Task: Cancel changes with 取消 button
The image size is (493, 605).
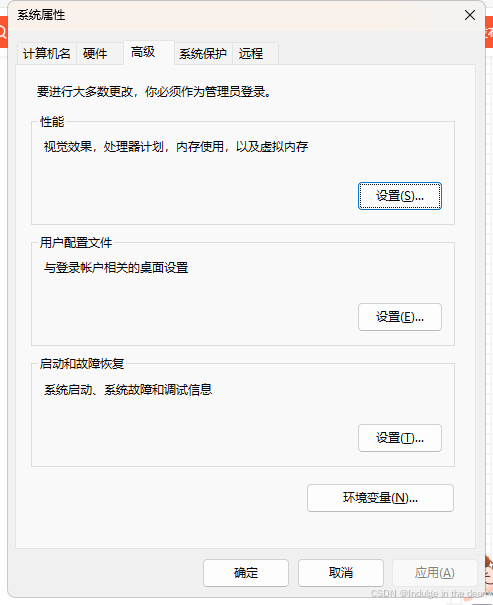Action: [341, 573]
